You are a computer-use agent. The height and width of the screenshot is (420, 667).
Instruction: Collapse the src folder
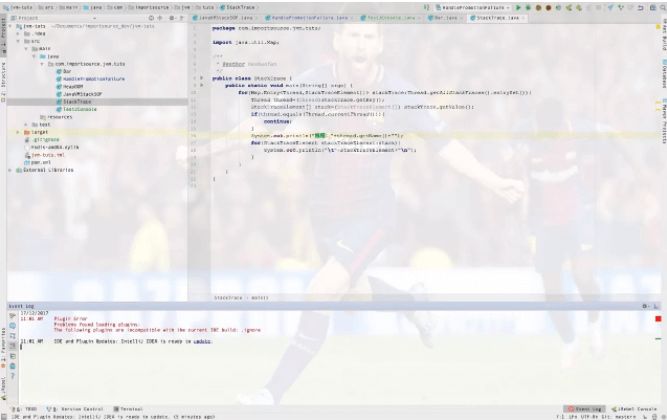coord(18,41)
